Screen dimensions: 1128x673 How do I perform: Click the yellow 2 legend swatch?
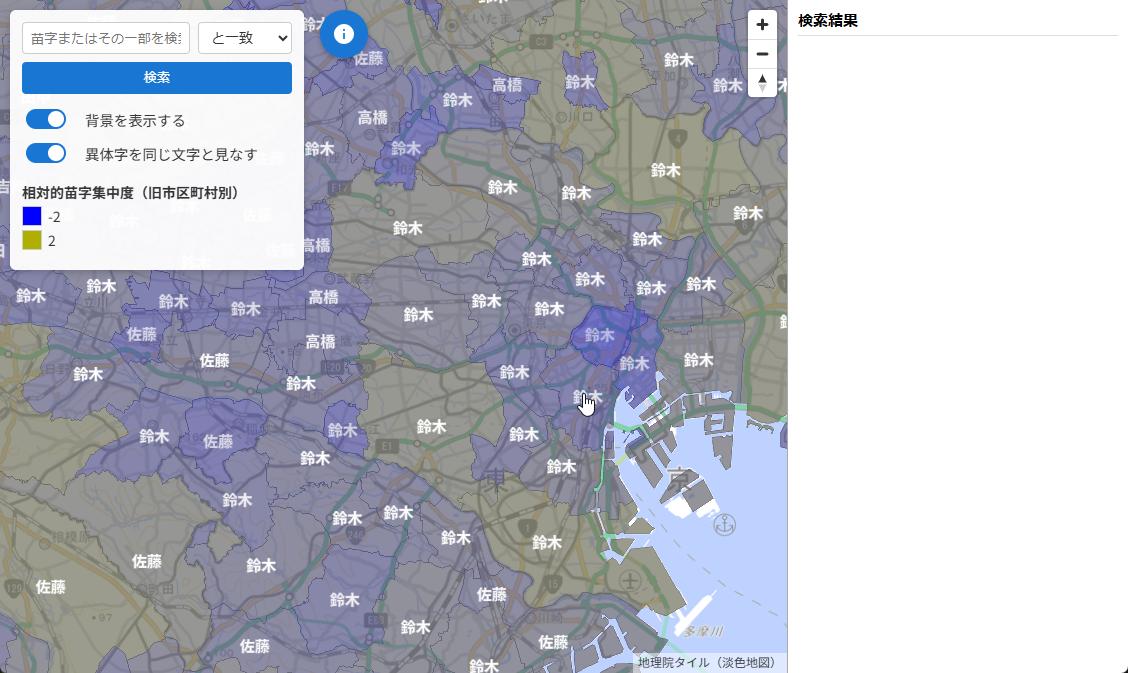(x=32, y=240)
